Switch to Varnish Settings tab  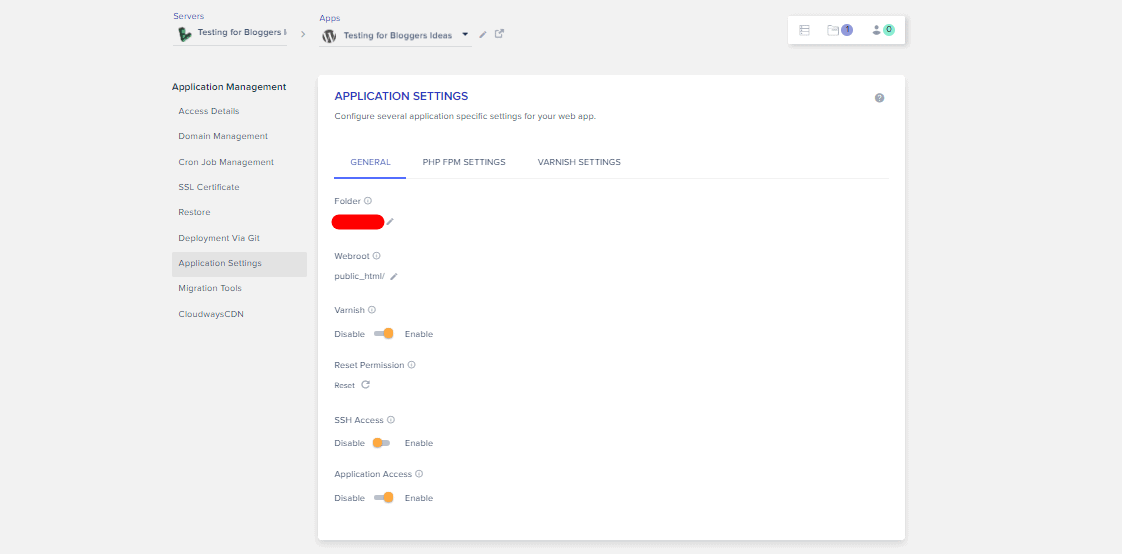(579, 162)
